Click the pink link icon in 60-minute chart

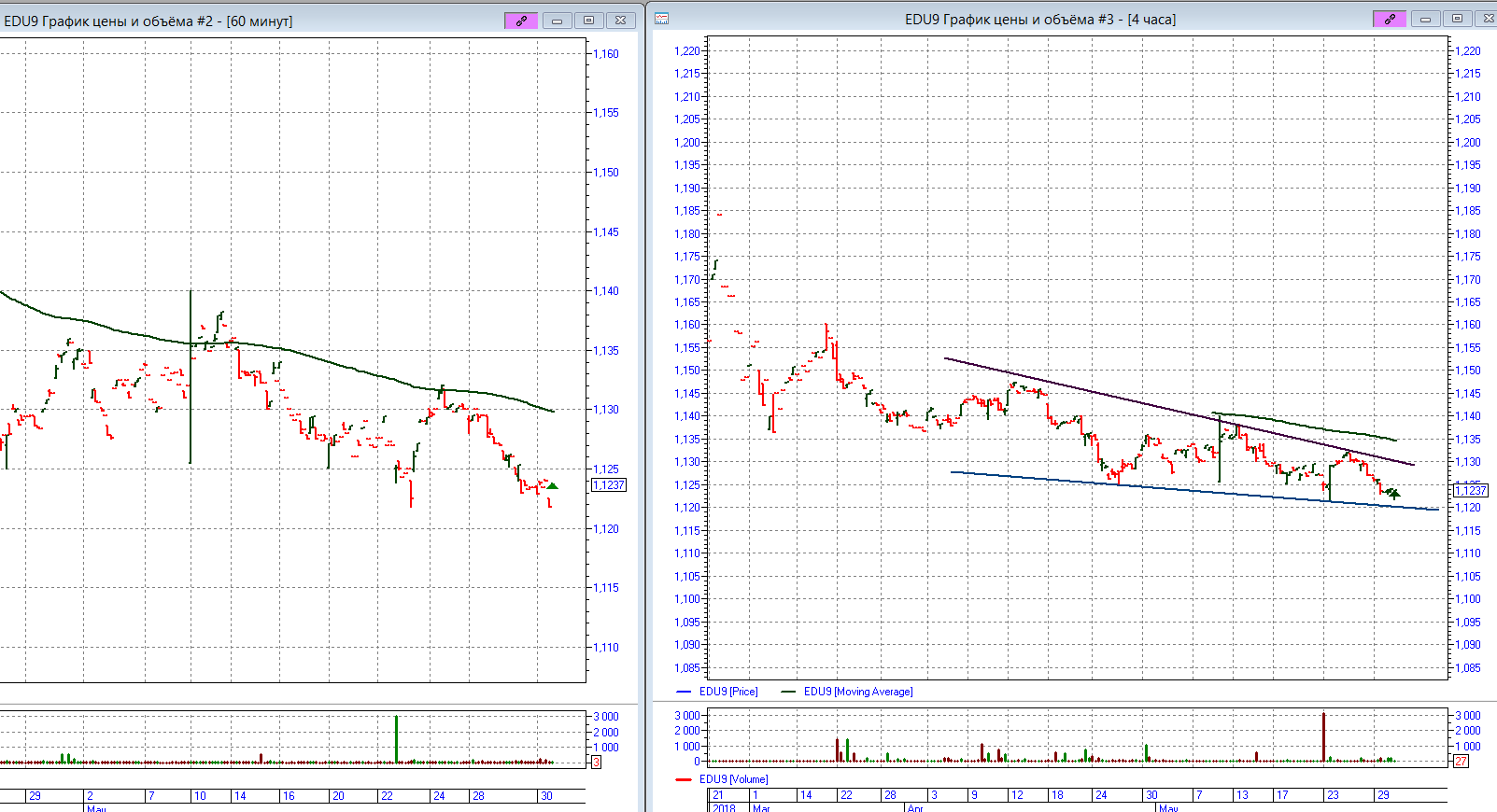[520, 21]
